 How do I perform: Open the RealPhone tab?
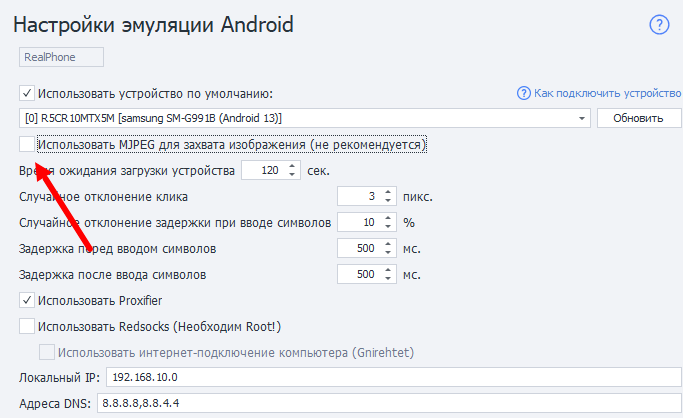coord(62,59)
